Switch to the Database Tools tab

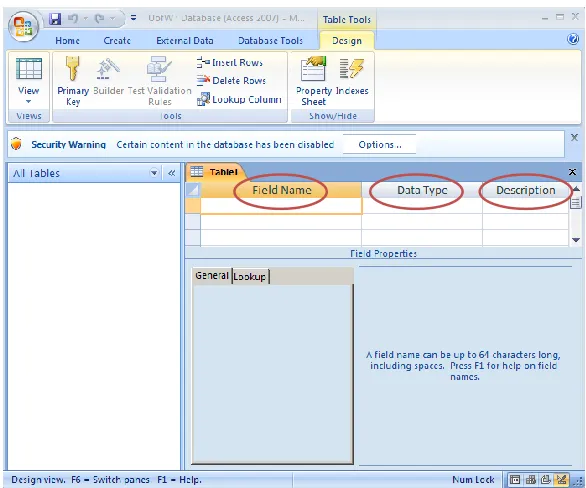[270, 40]
